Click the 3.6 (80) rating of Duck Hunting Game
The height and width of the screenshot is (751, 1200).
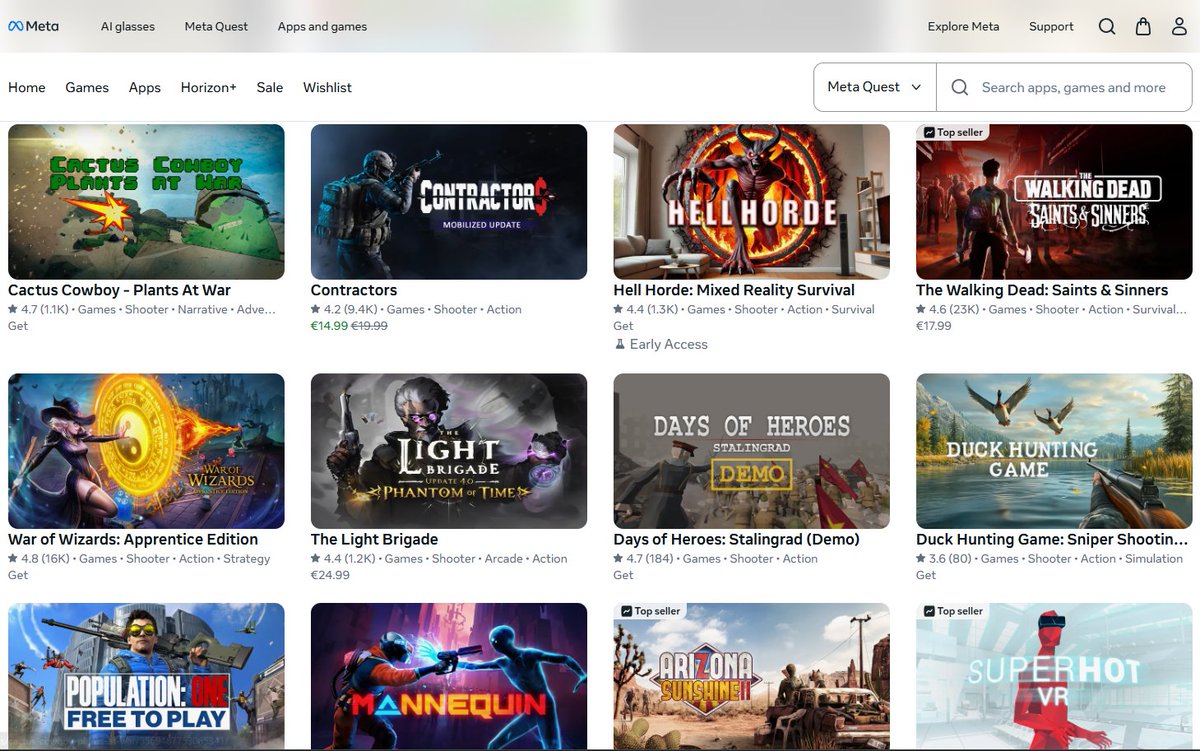[x=945, y=559]
